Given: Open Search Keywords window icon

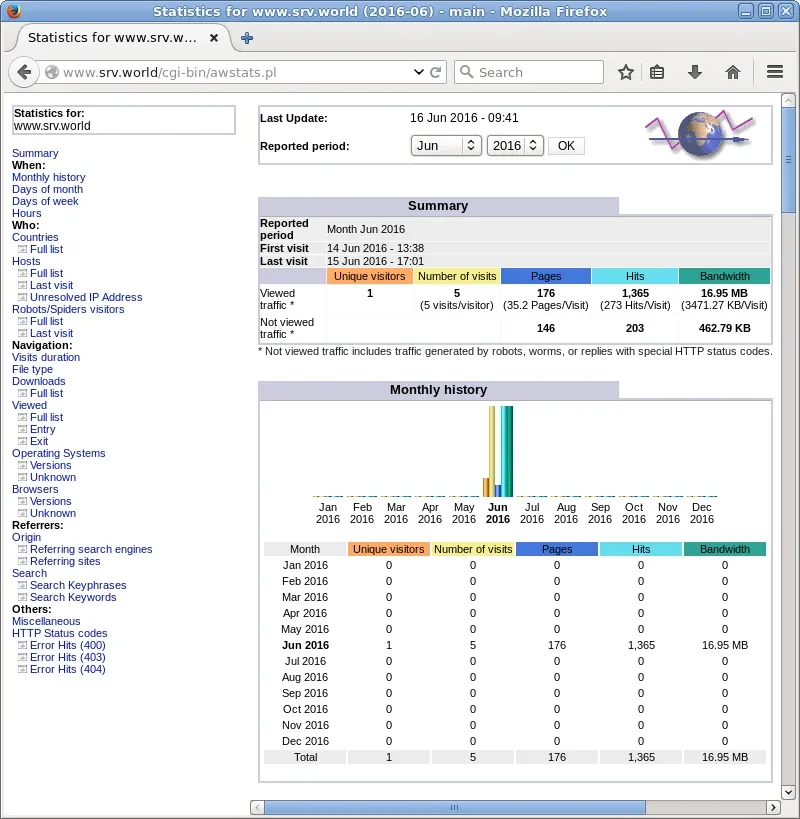Looking at the screenshot, I should point(22,598).
